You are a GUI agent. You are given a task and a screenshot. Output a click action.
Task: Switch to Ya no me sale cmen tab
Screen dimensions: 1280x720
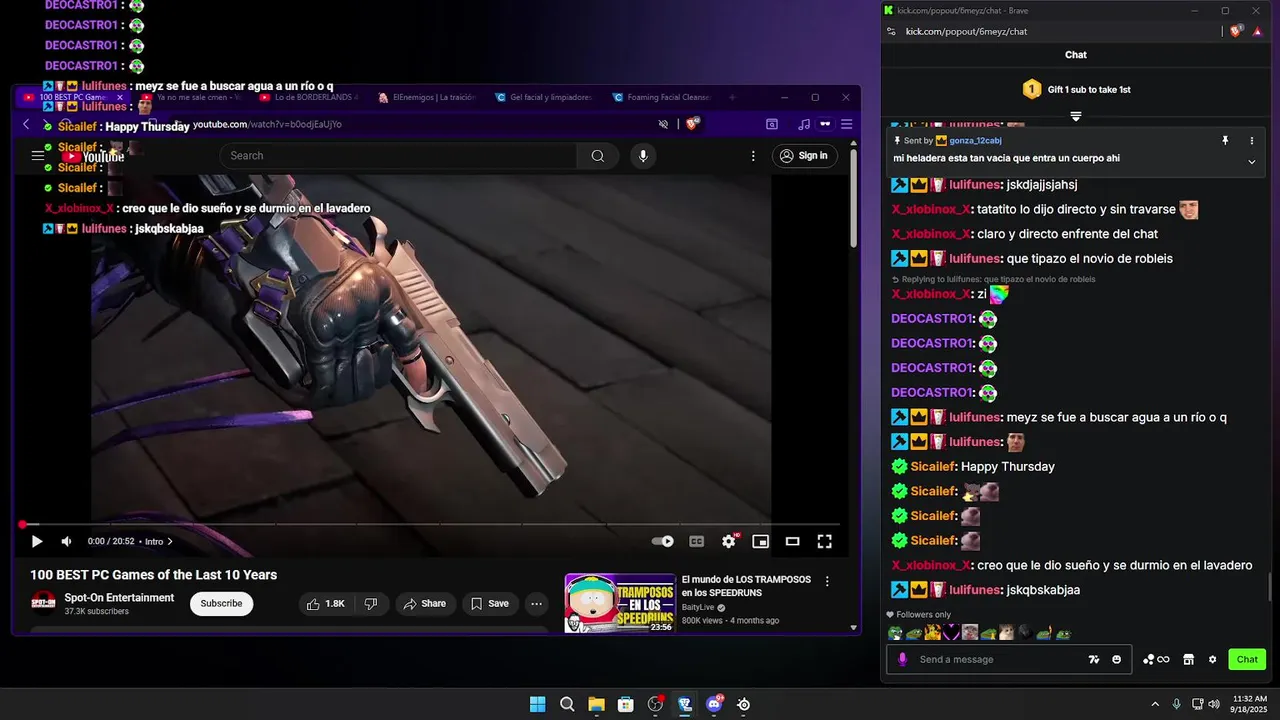tap(190, 97)
